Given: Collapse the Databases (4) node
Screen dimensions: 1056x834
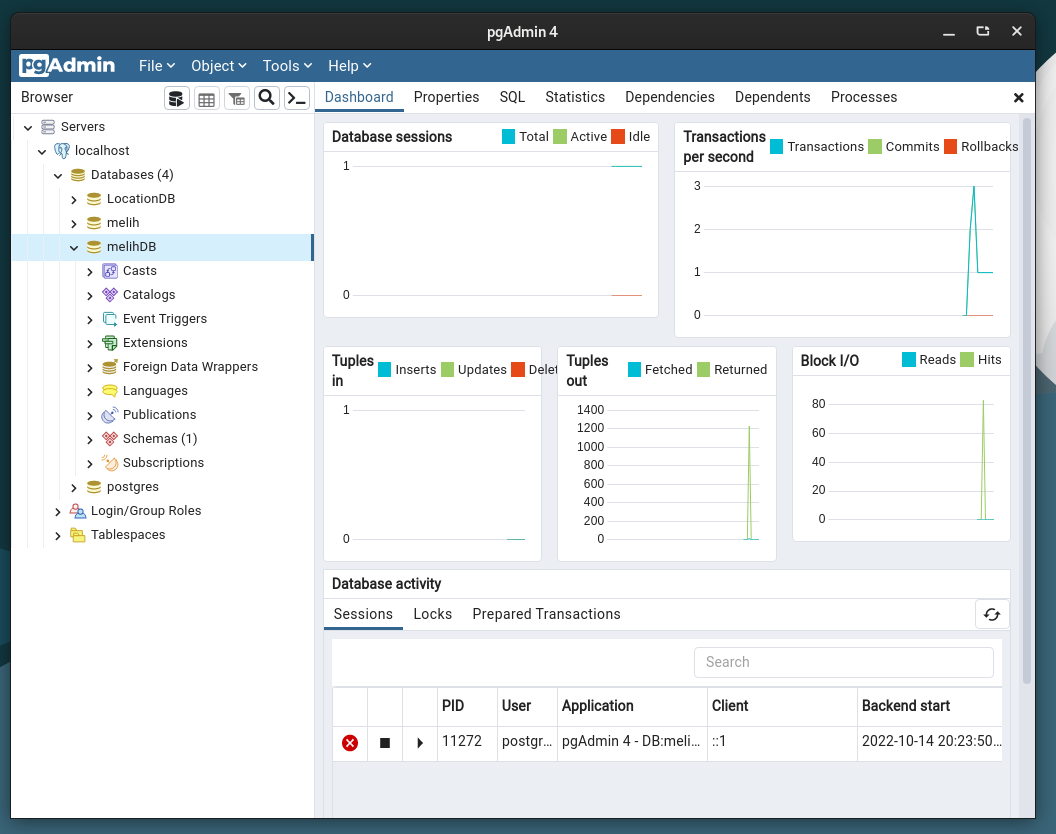Looking at the screenshot, I should (58, 176).
